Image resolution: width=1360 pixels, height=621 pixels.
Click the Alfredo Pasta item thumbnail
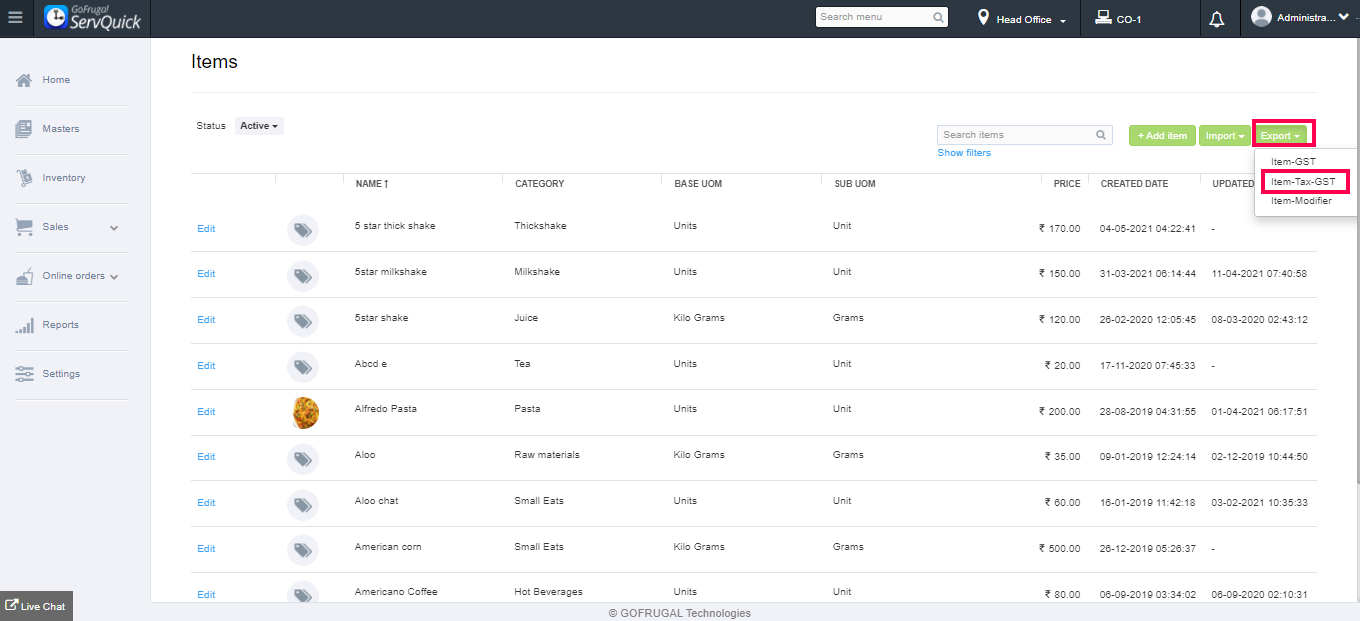point(305,412)
